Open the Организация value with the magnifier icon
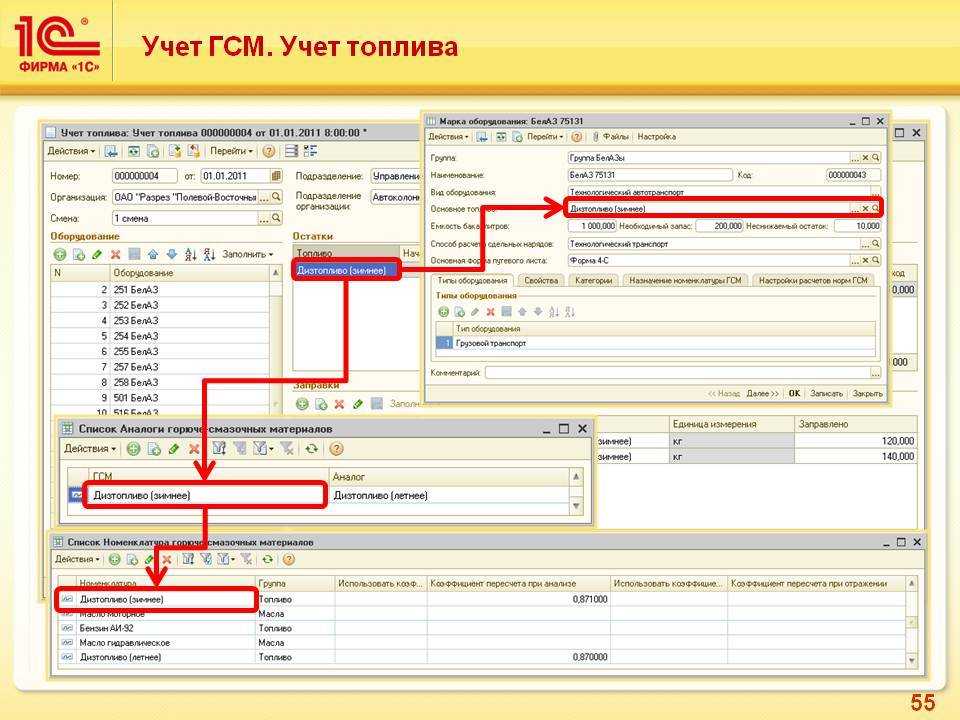 pyautogui.click(x=276, y=197)
